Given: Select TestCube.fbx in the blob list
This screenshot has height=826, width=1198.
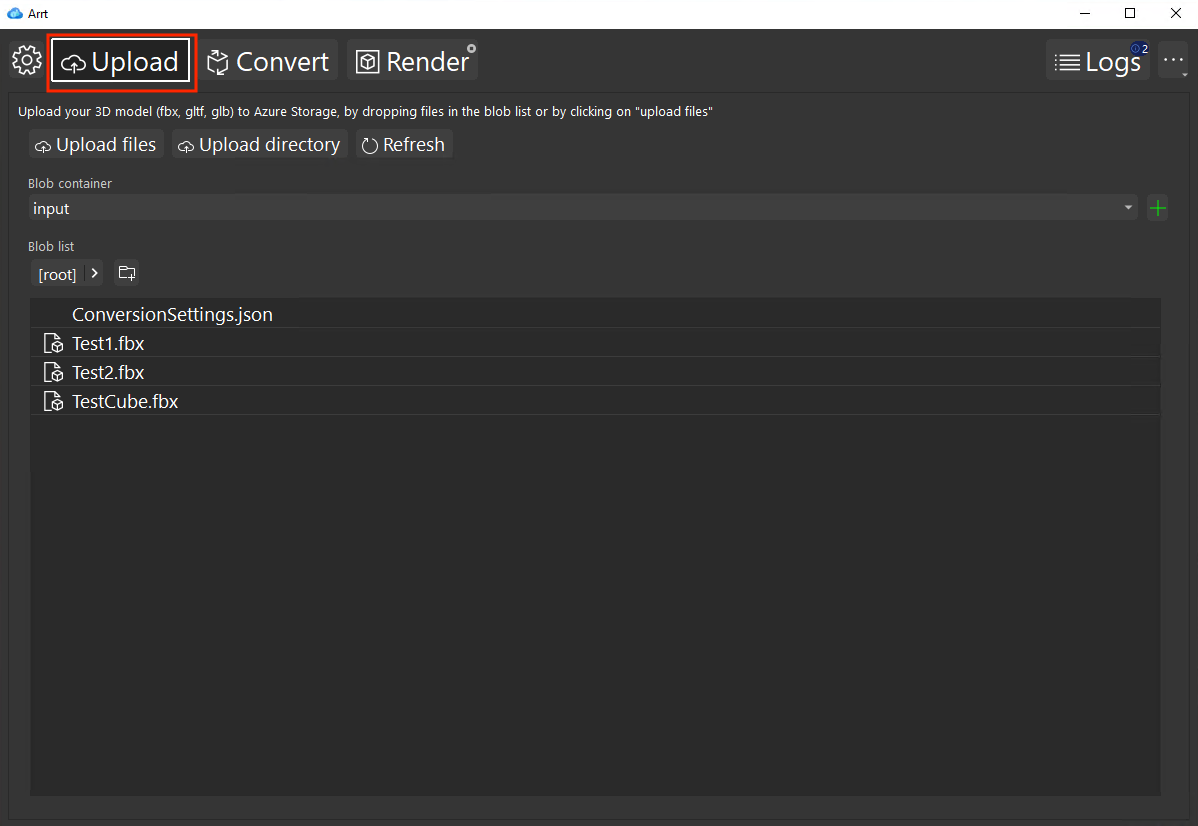Looking at the screenshot, I should [x=595, y=401].
